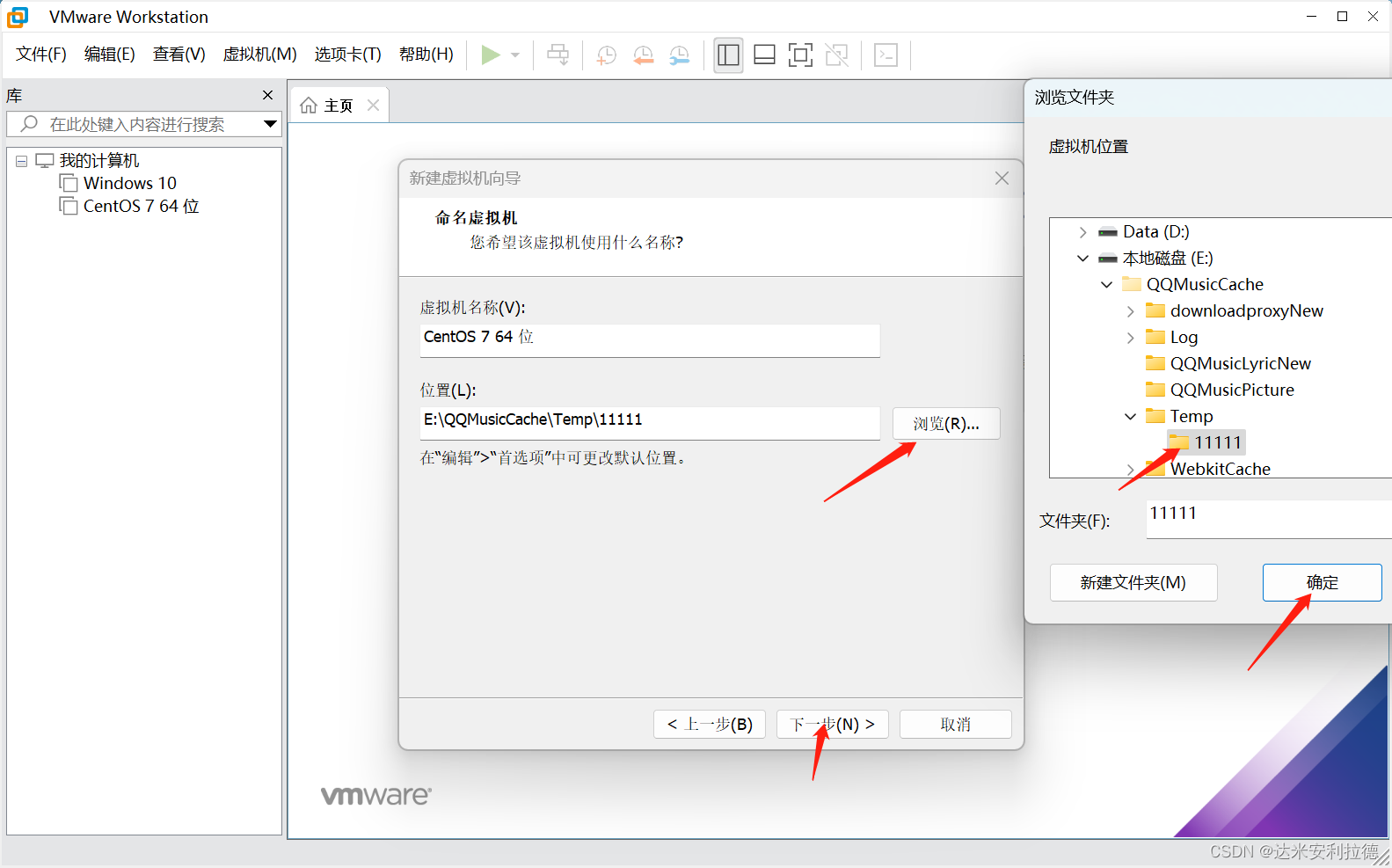This screenshot has height=868, width=1392.
Task: Collapse the 本地磁盘 (E:) node
Action: click(1083, 259)
